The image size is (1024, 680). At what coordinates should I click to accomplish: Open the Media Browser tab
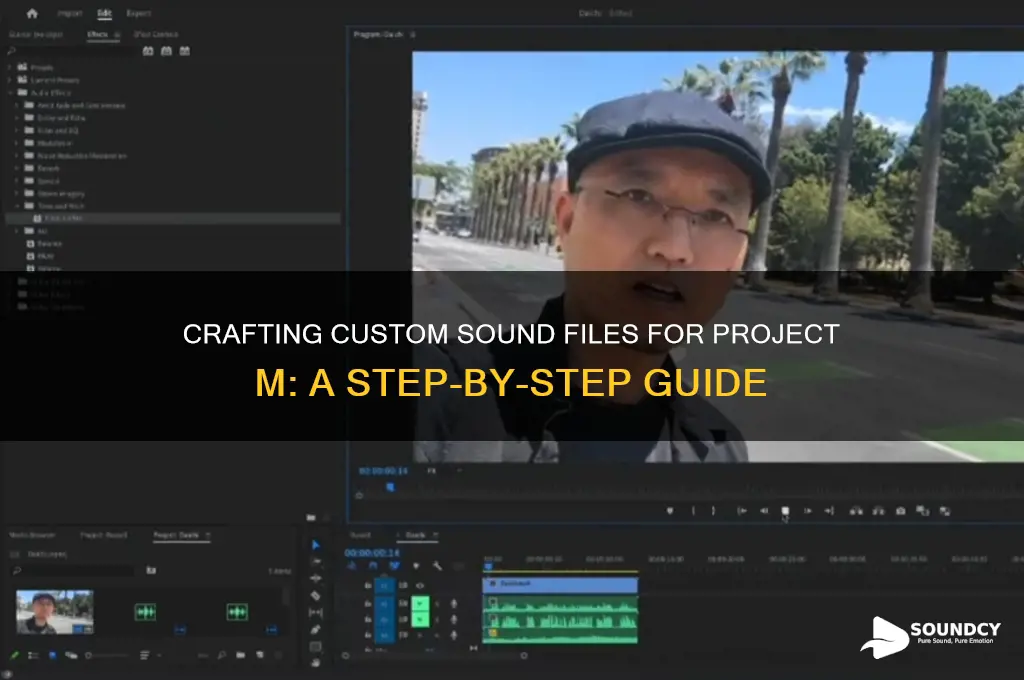point(33,535)
